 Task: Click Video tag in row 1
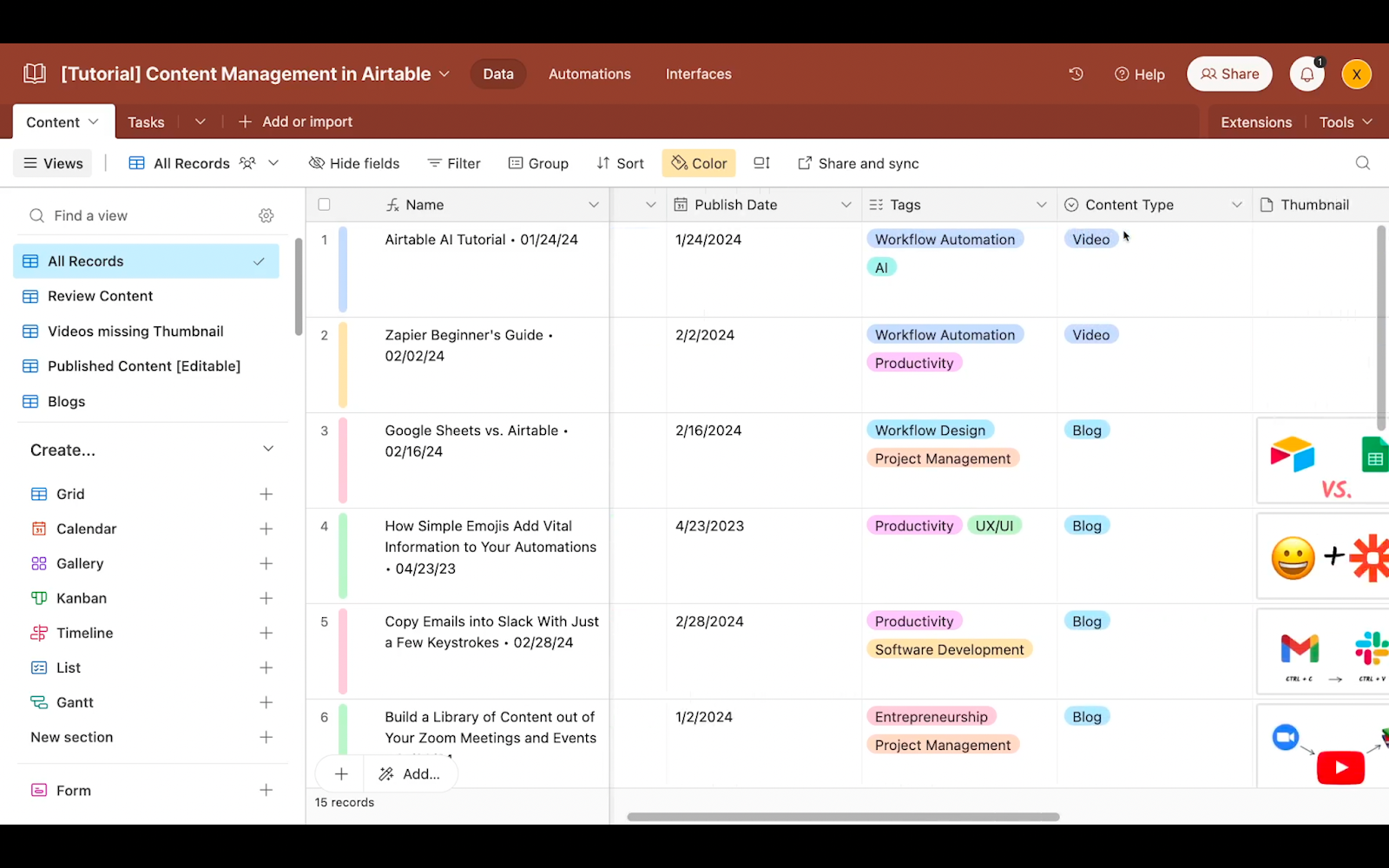pyautogui.click(x=1090, y=240)
